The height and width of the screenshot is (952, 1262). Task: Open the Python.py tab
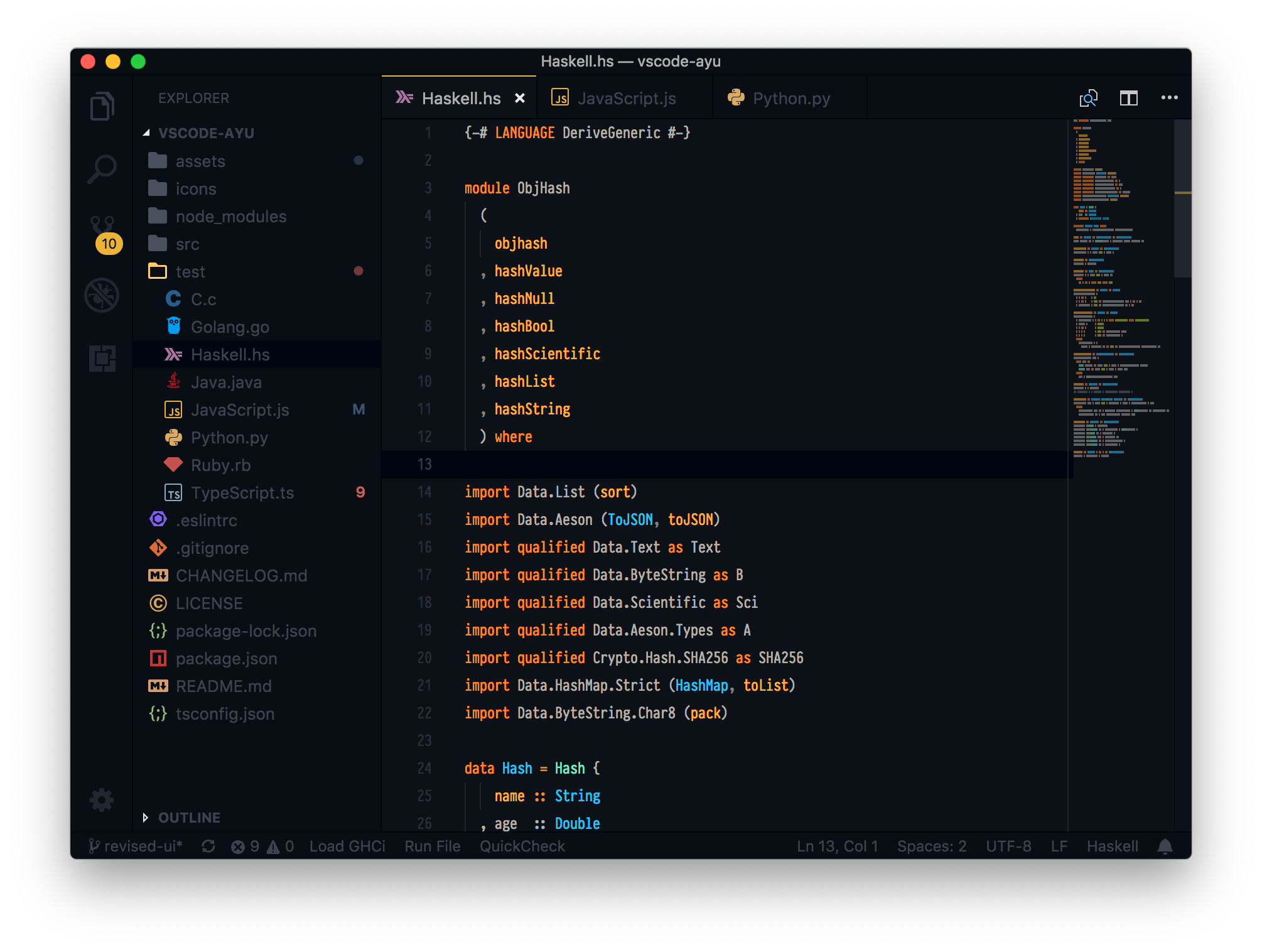[x=791, y=97]
